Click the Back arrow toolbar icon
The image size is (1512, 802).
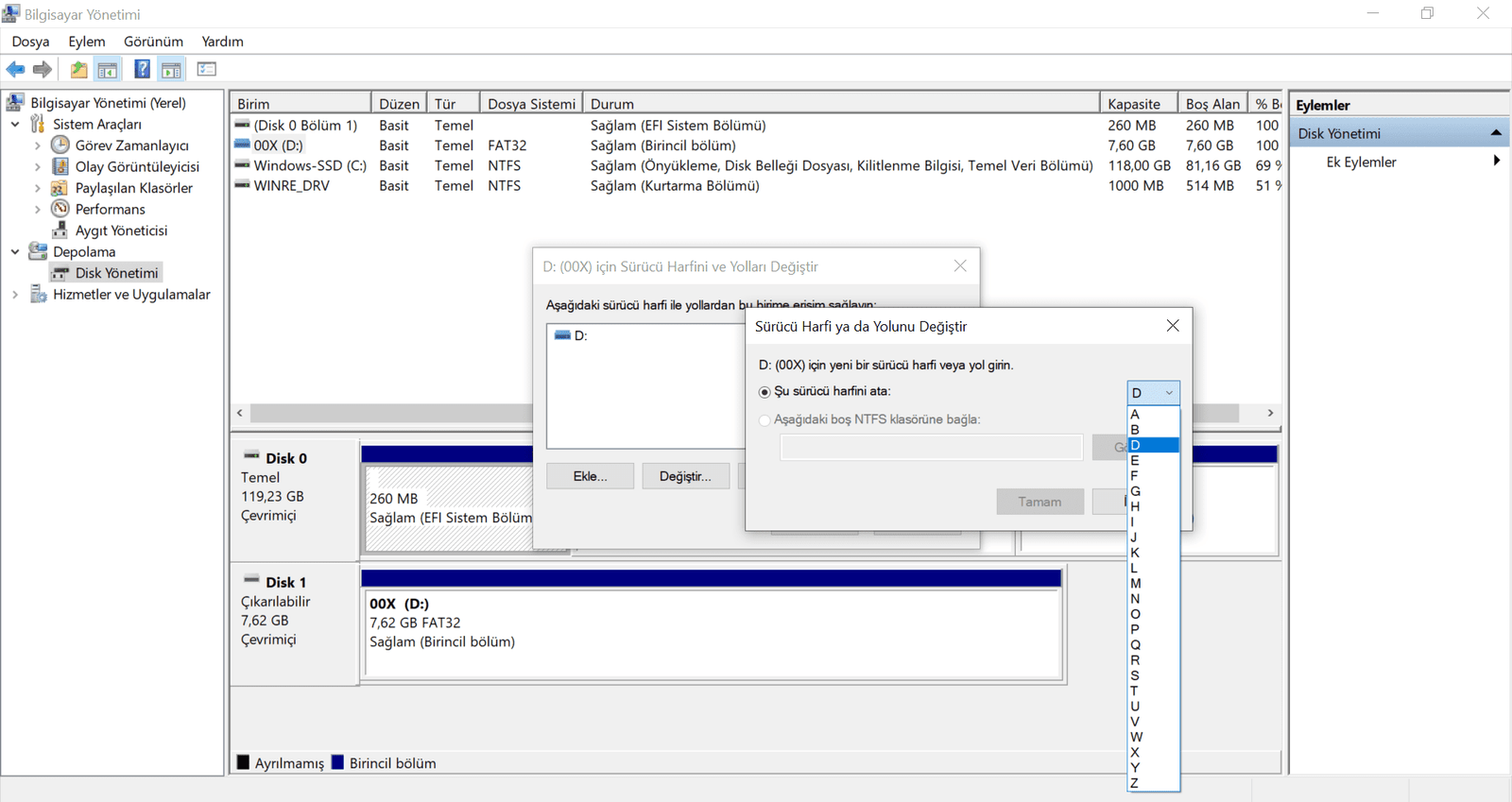coord(15,69)
